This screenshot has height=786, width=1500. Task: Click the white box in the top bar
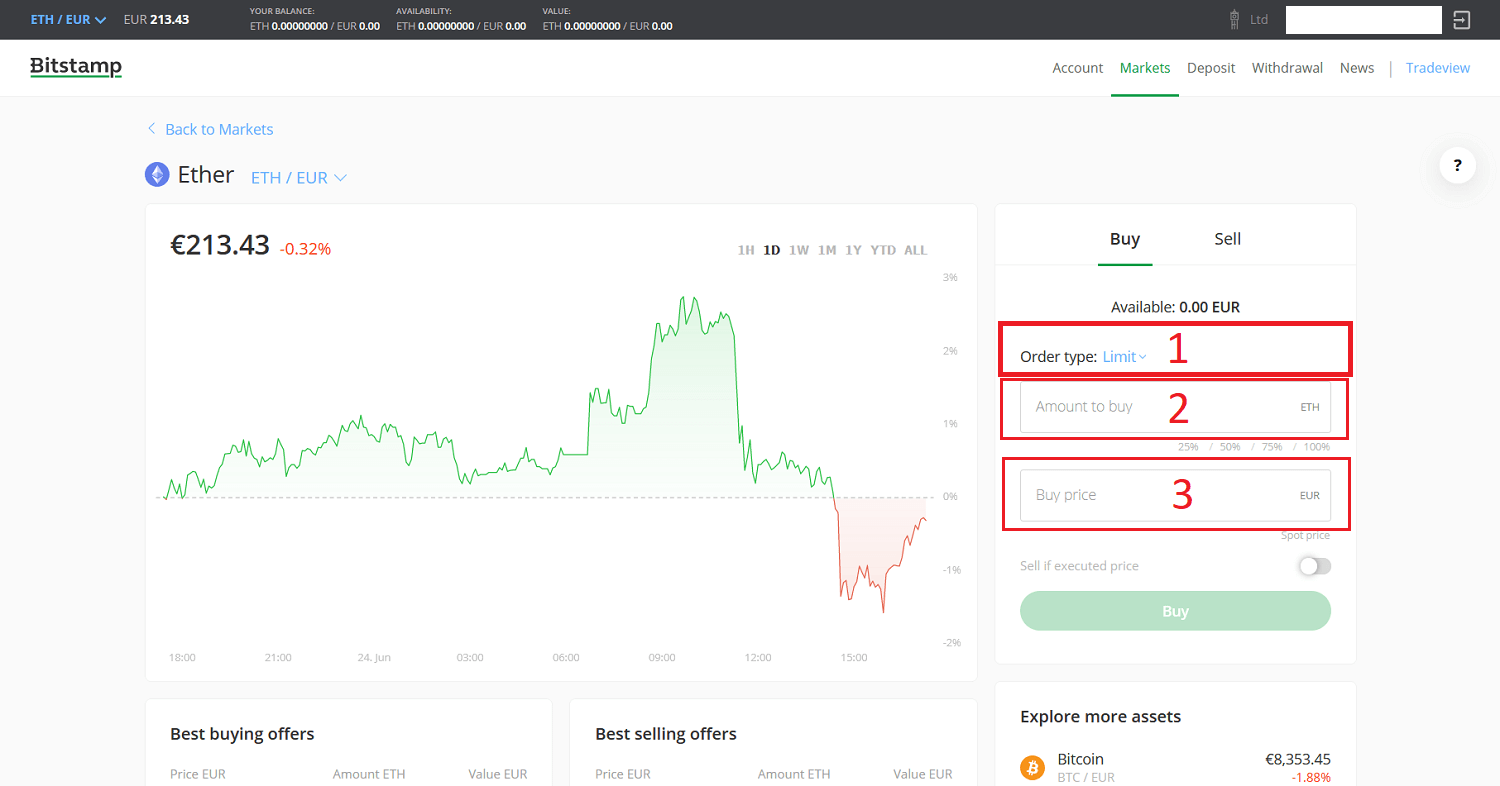coord(1363,20)
